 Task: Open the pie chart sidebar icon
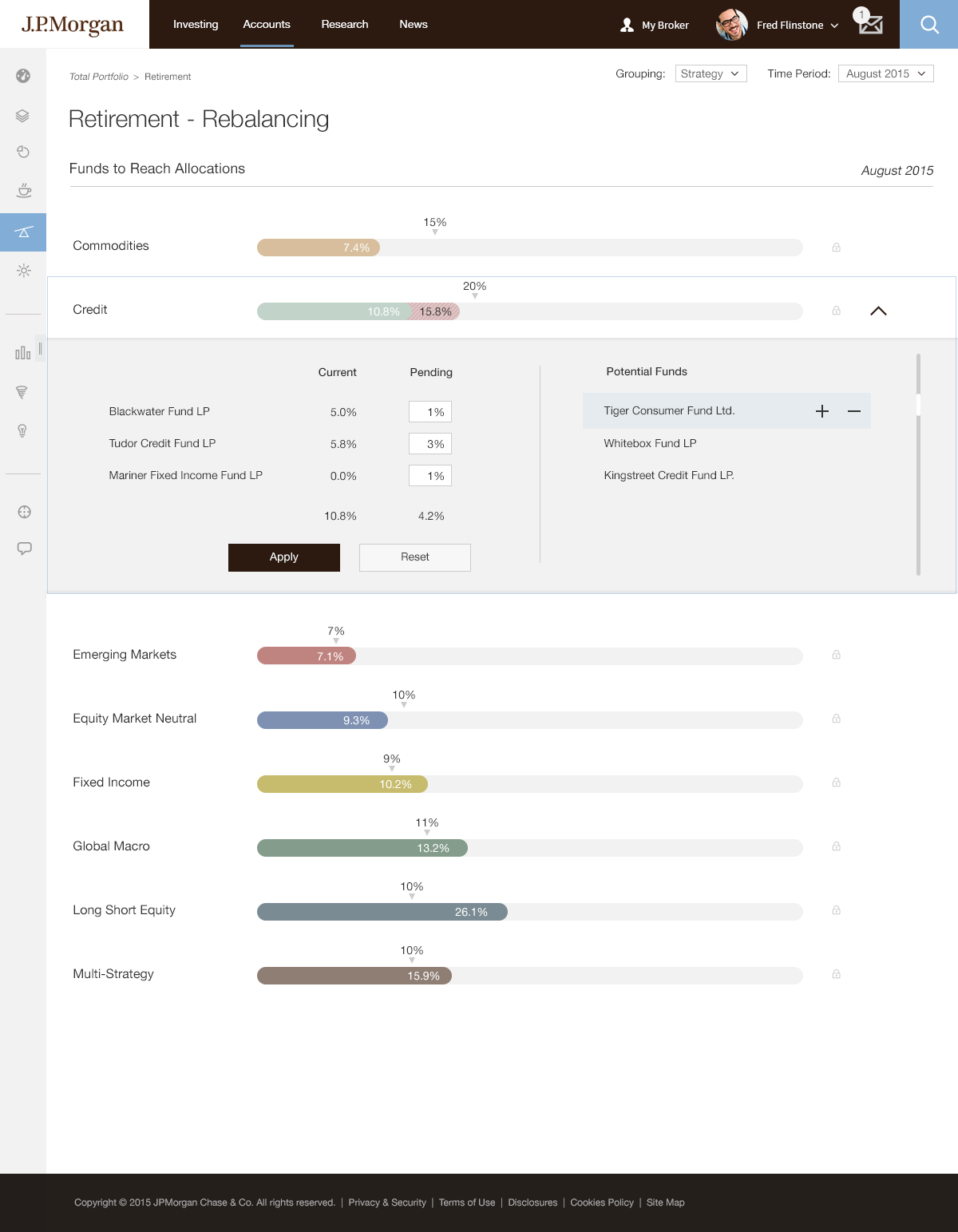click(x=23, y=152)
